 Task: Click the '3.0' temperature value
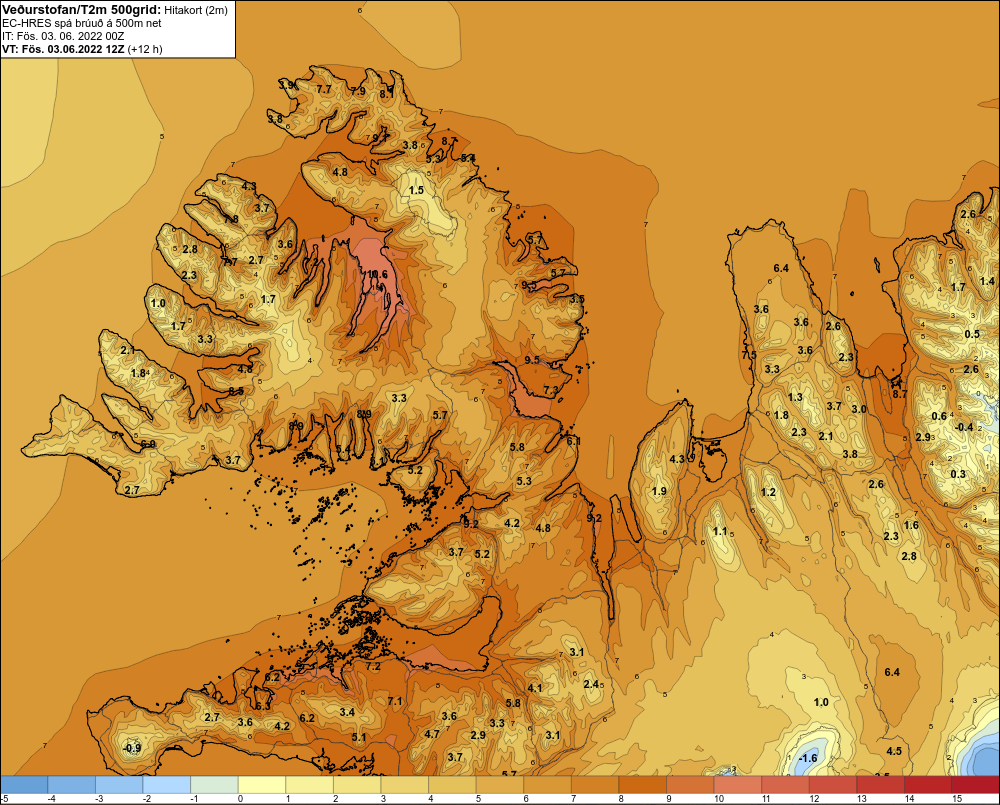(x=859, y=409)
